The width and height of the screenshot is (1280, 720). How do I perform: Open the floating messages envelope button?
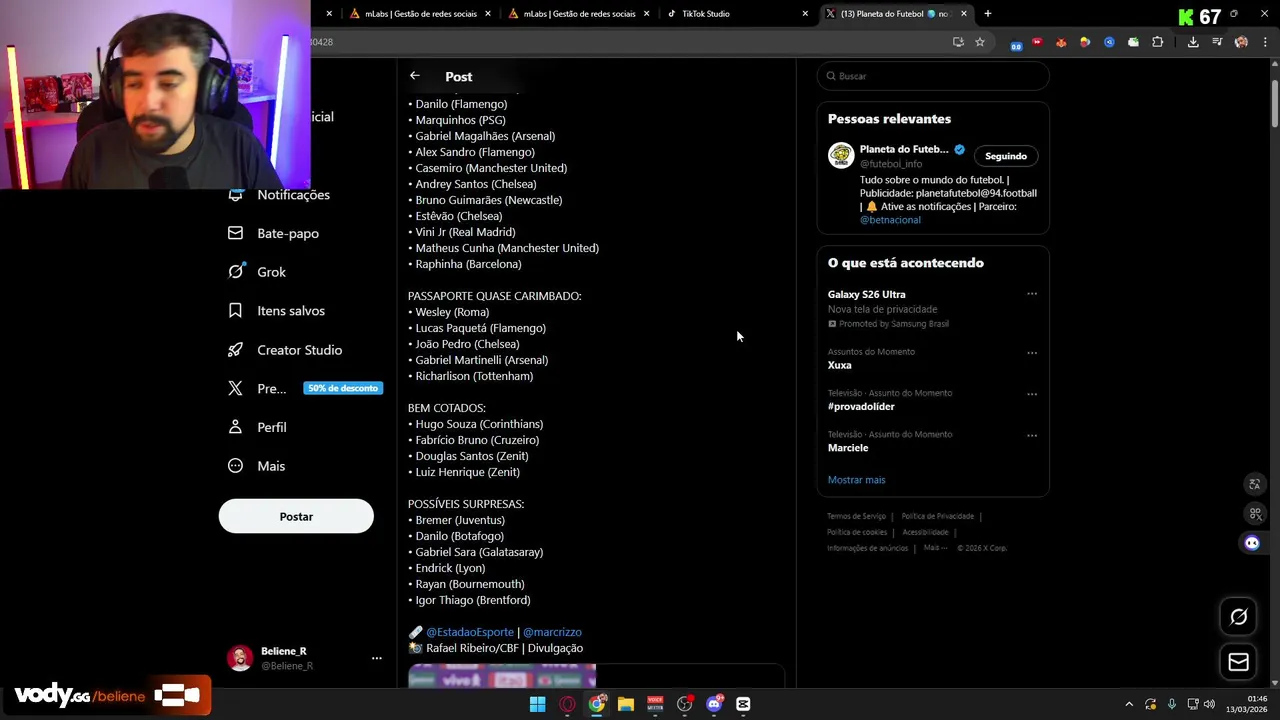click(x=1238, y=662)
